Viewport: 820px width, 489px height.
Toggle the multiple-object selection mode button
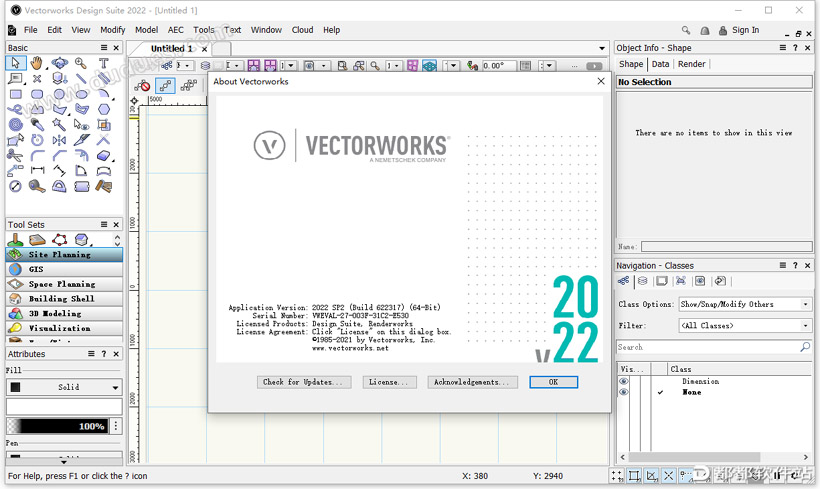(188, 85)
